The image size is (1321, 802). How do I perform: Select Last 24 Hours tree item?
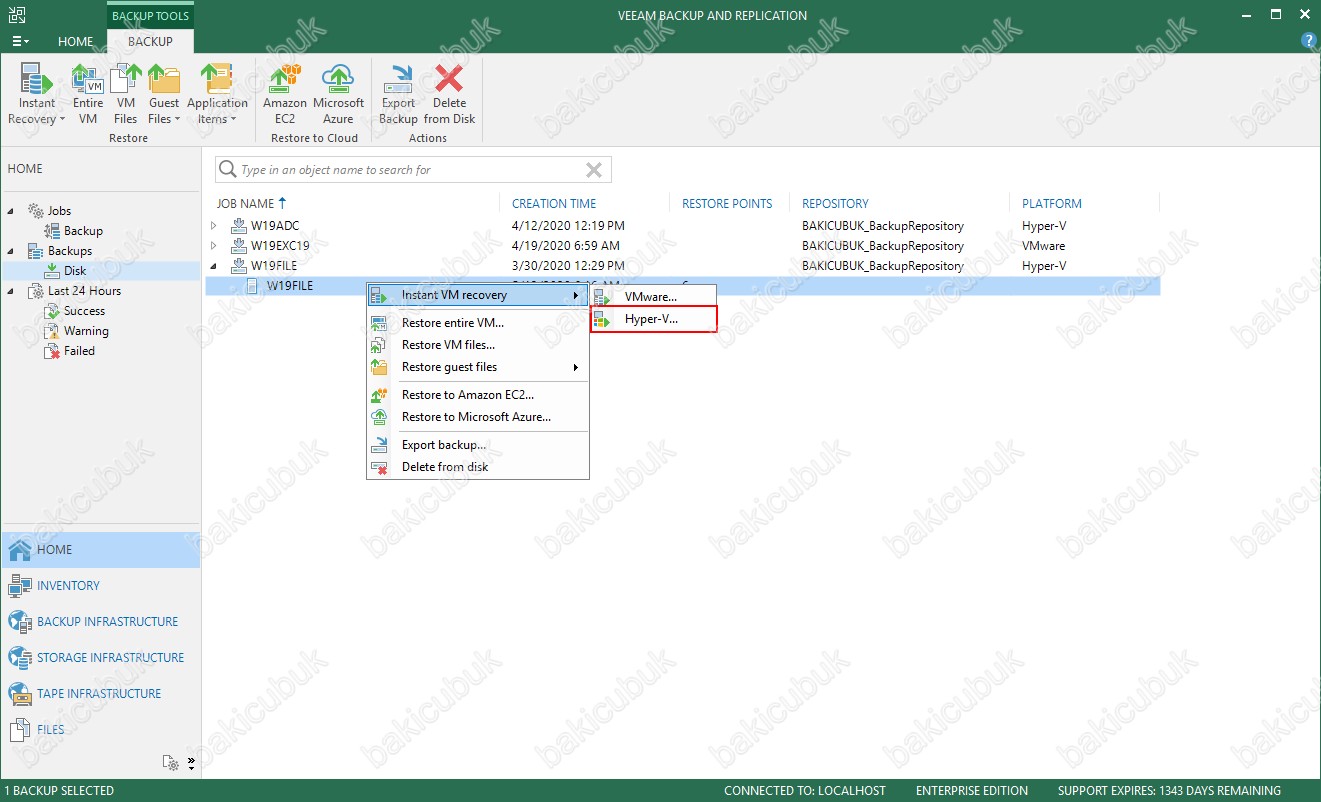(x=84, y=291)
